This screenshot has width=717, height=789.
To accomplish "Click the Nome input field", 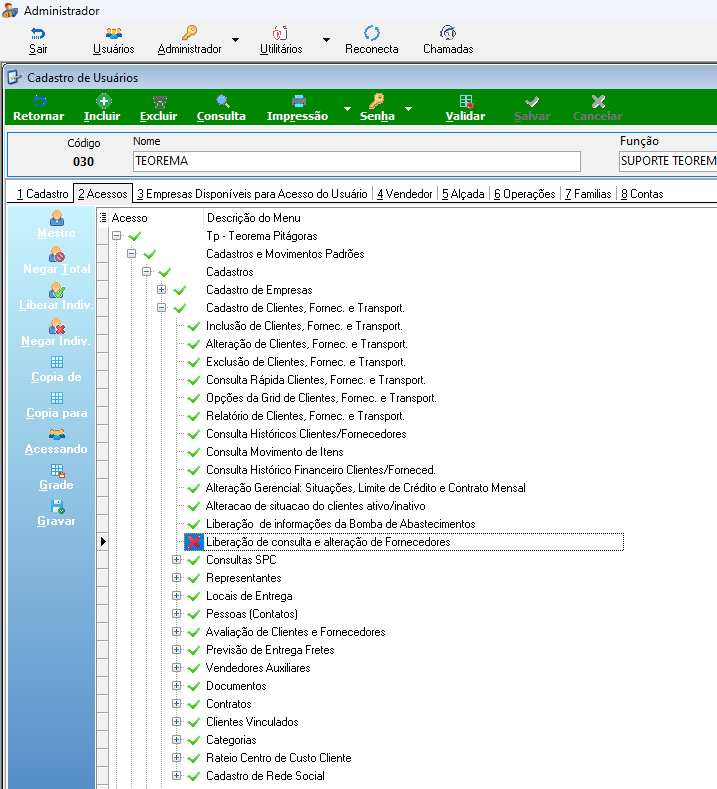I will click(x=357, y=161).
